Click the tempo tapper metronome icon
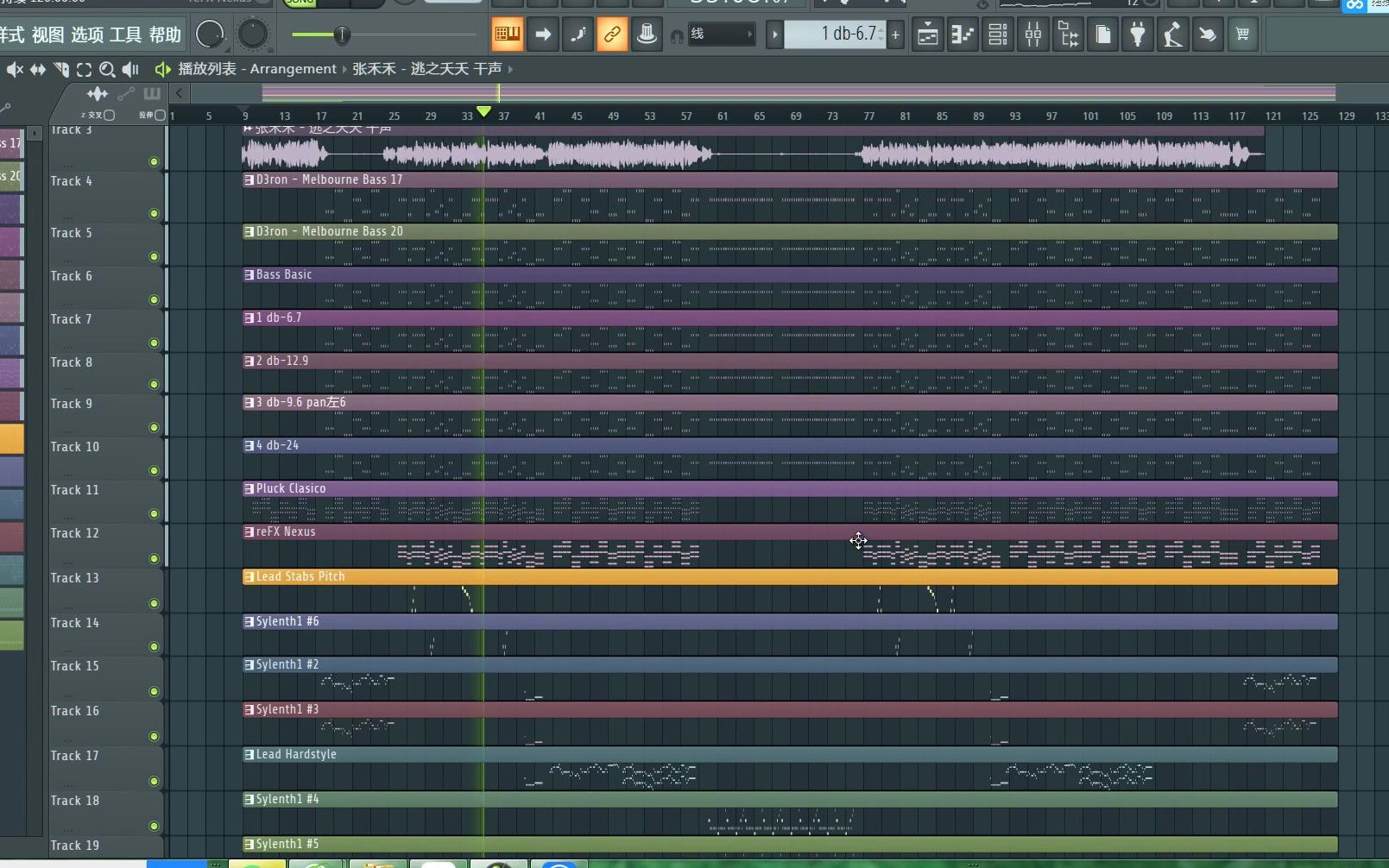 pyautogui.click(x=1172, y=35)
